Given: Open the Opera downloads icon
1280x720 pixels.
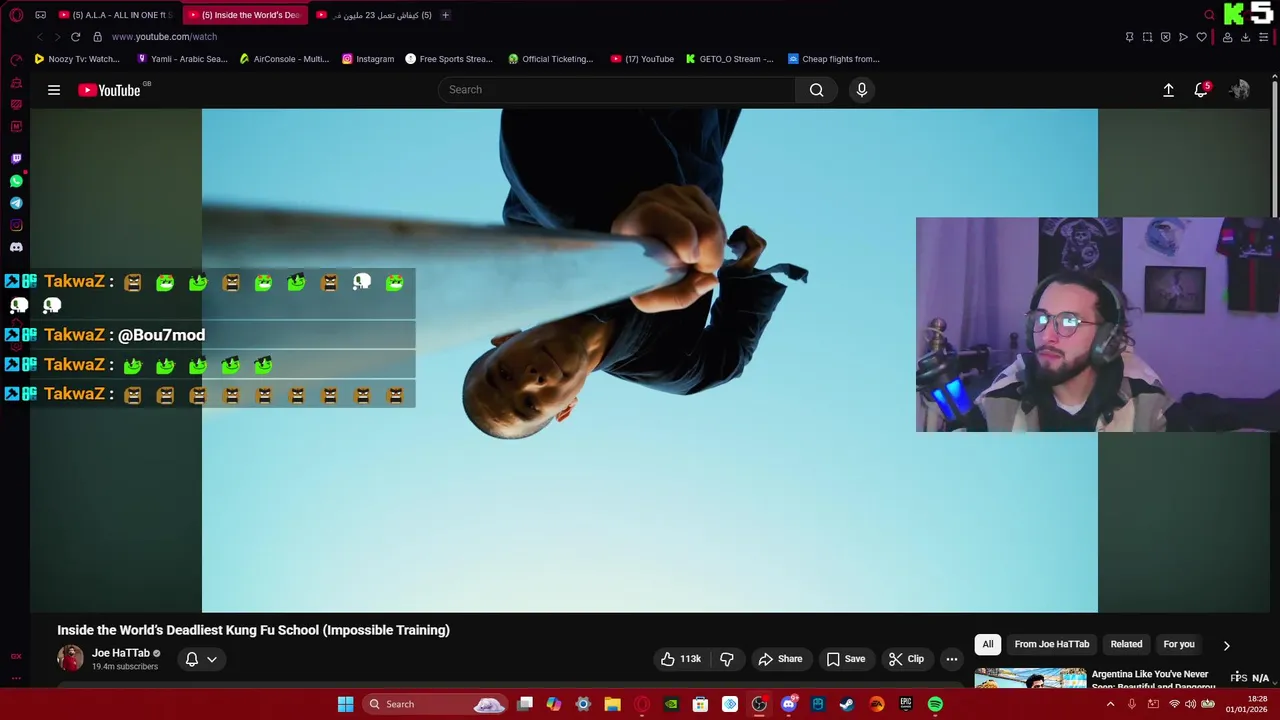Looking at the screenshot, I should pos(1245,37).
